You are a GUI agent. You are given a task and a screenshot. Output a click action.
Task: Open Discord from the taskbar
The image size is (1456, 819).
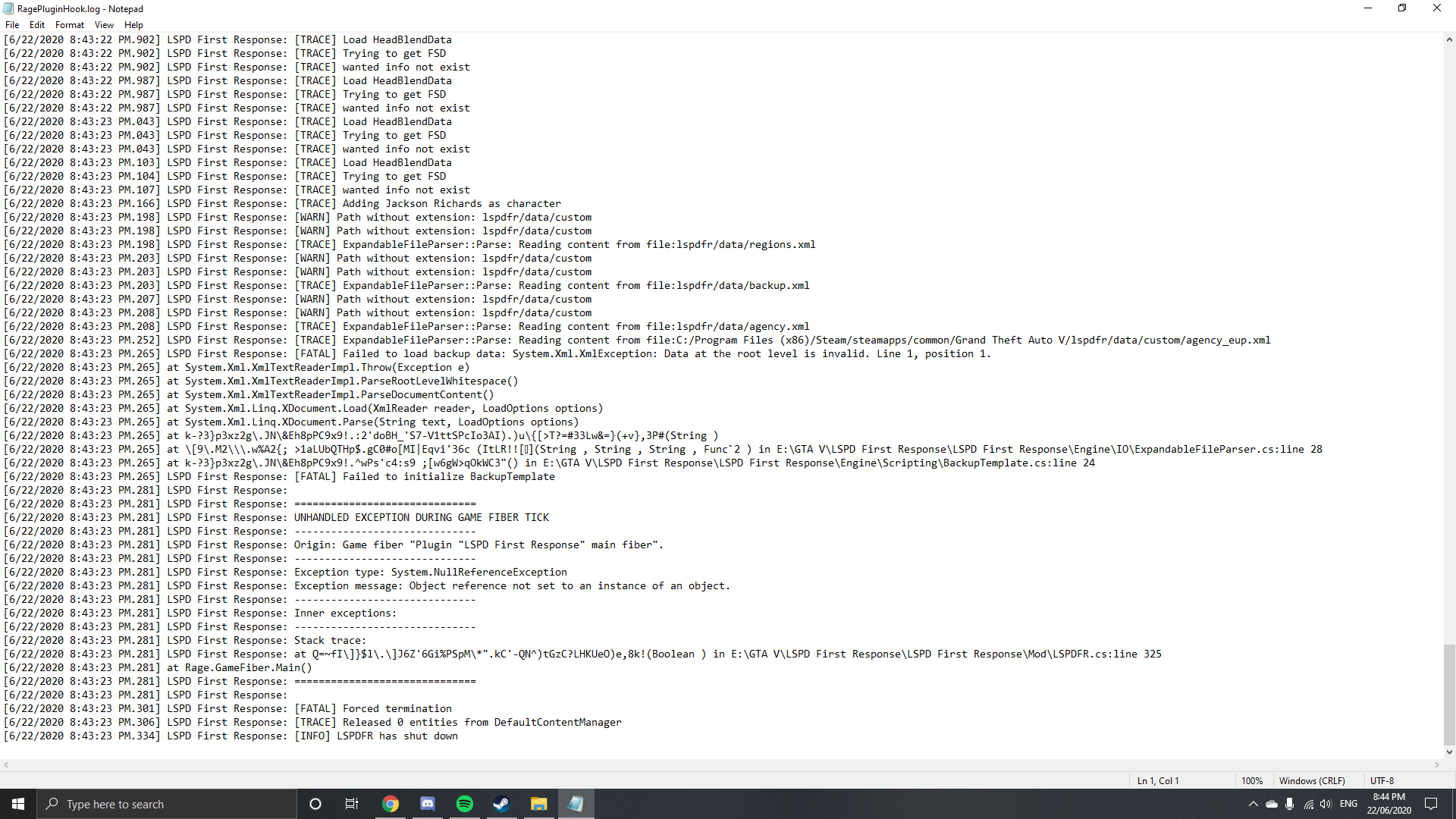click(x=428, y=804)
